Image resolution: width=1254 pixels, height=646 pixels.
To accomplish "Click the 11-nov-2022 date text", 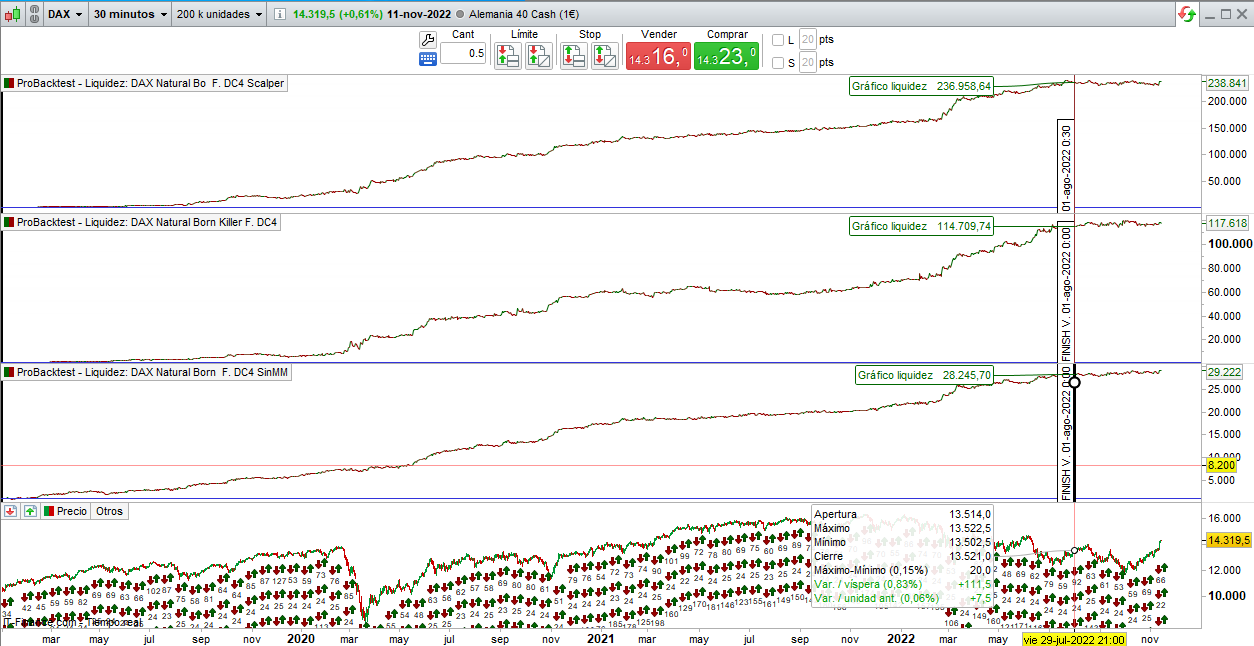I will (419, 15).
